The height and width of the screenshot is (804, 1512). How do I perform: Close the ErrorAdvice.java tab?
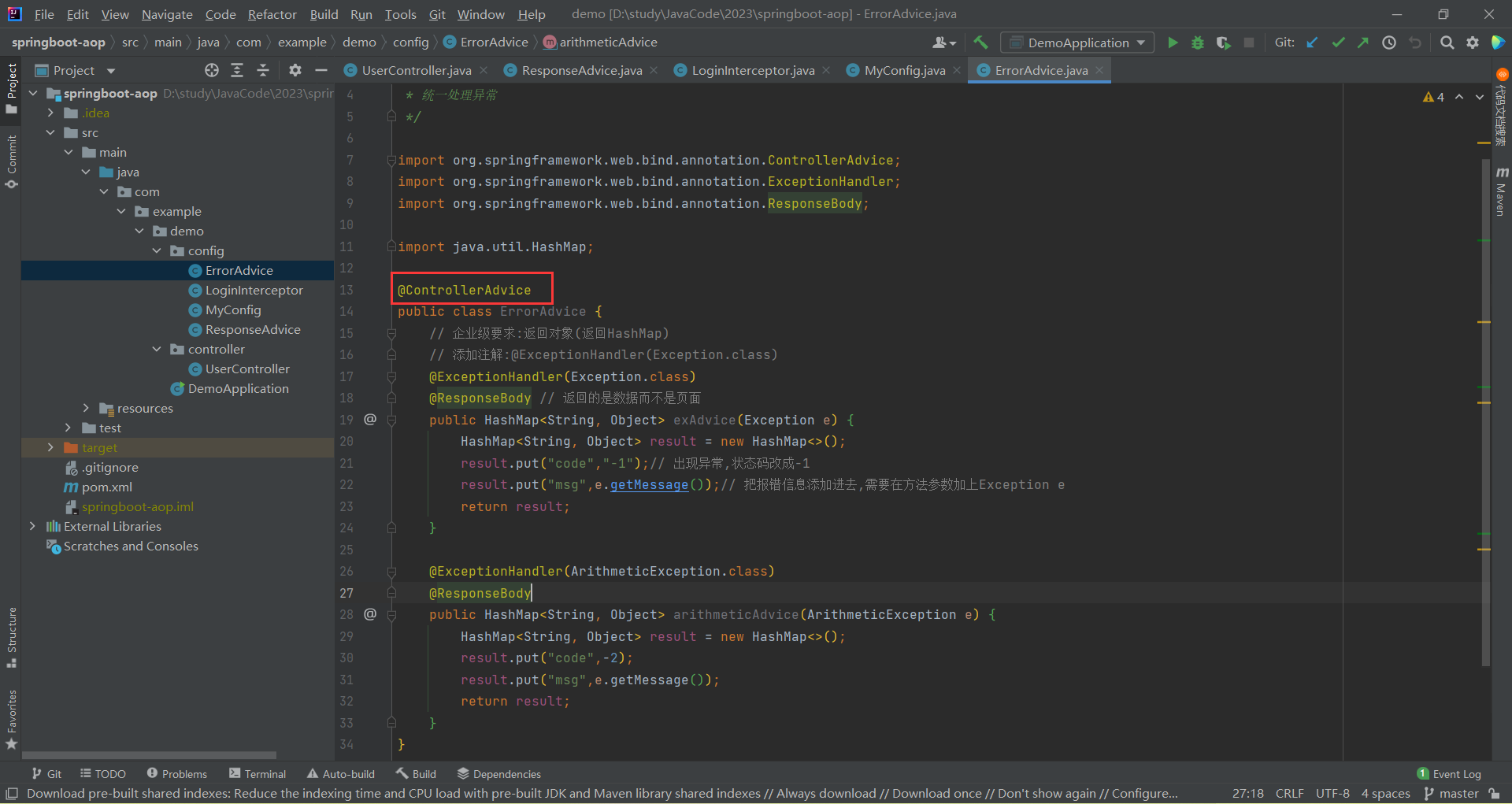pos(1099,70)
